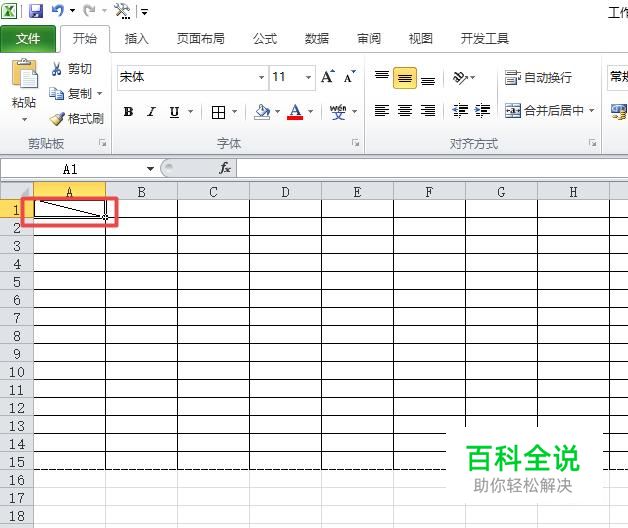
Task: Open Customize Quick Access Toolbar dropdown
Action: point(144,12)
